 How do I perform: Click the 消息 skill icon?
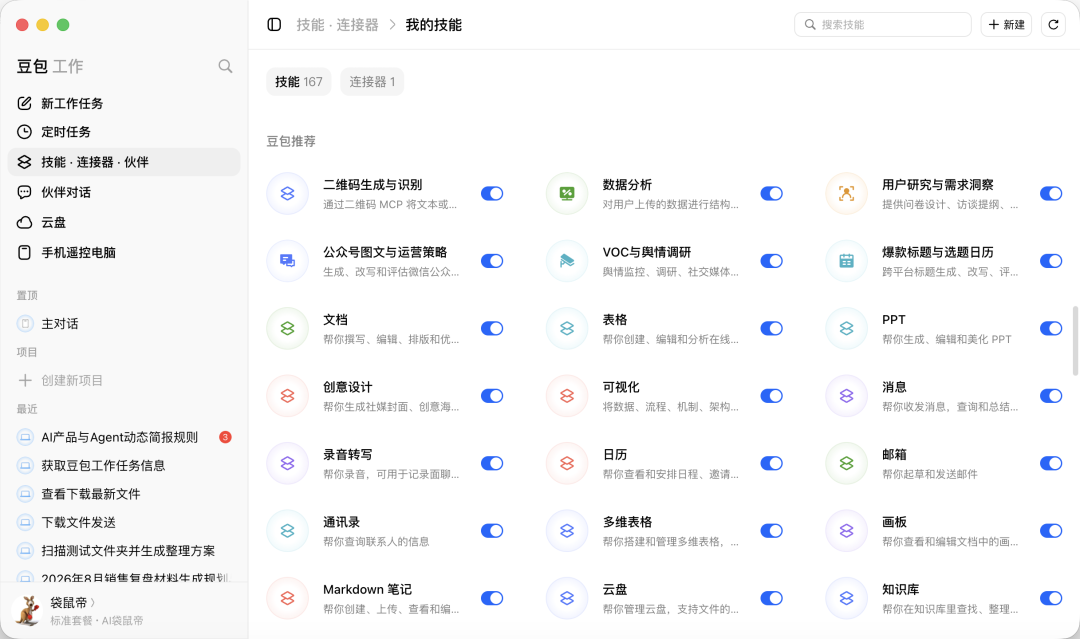(847, 396)
